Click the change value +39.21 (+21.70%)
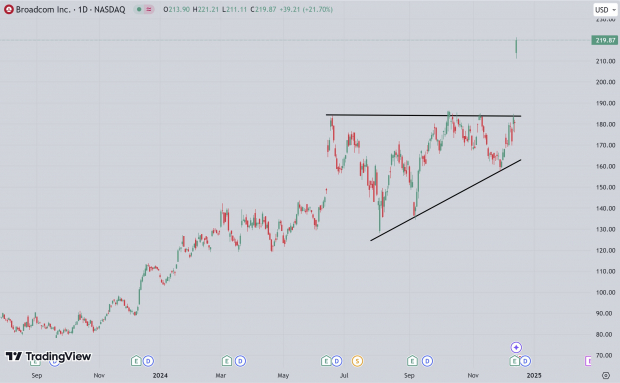The width and height of the screenshot is (620, 383). click(x=306, y=9)
